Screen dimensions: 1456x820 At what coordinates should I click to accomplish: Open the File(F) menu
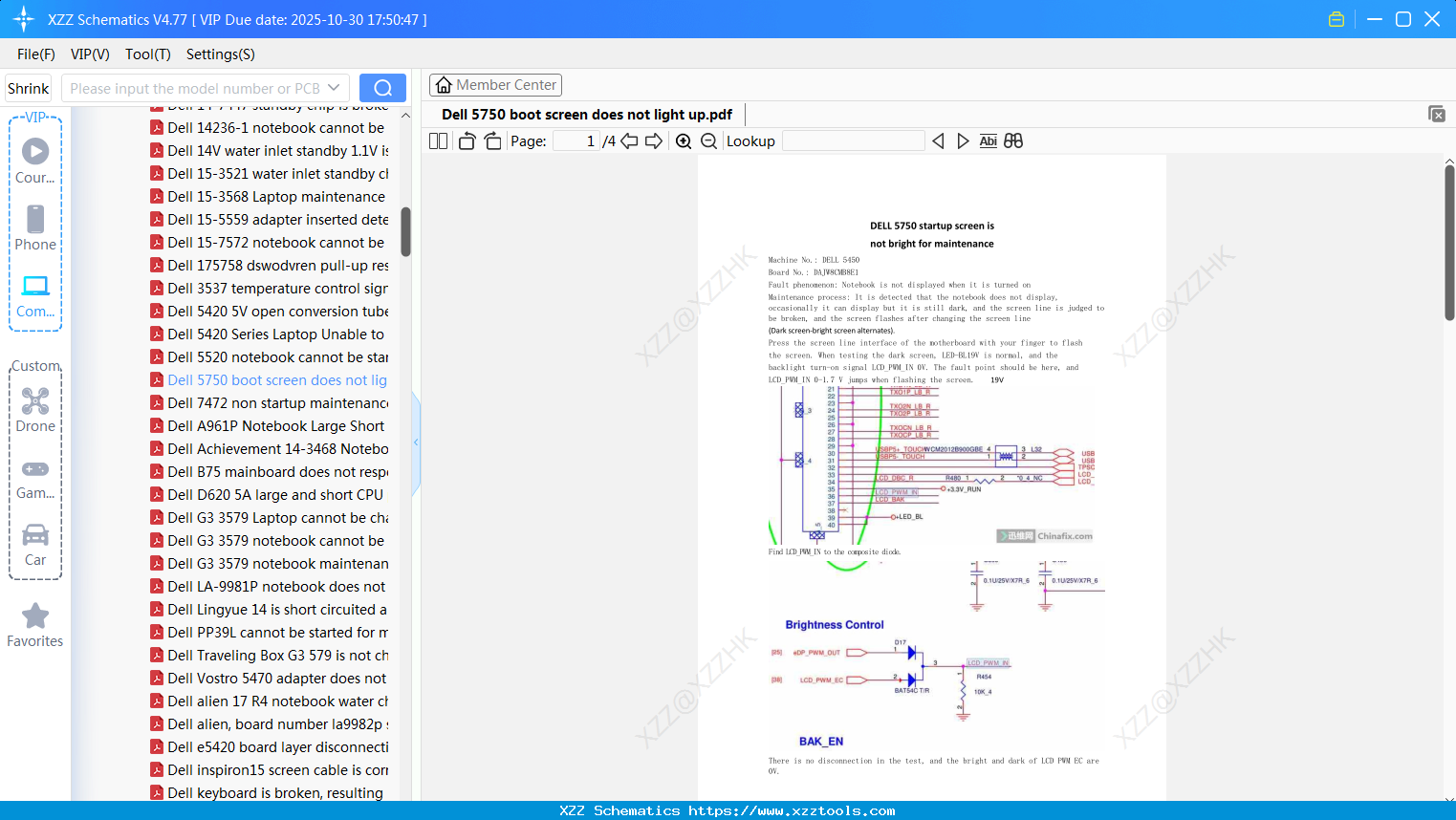36,54
